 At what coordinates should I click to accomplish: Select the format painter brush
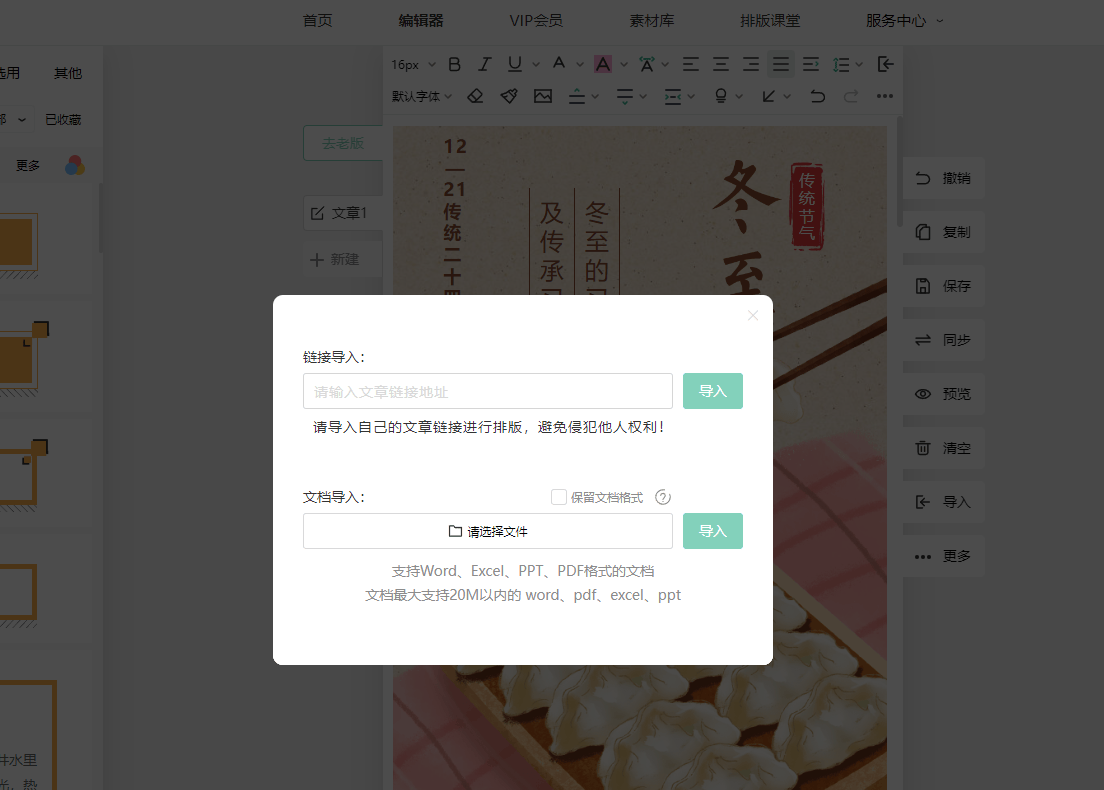click(509, 96)
